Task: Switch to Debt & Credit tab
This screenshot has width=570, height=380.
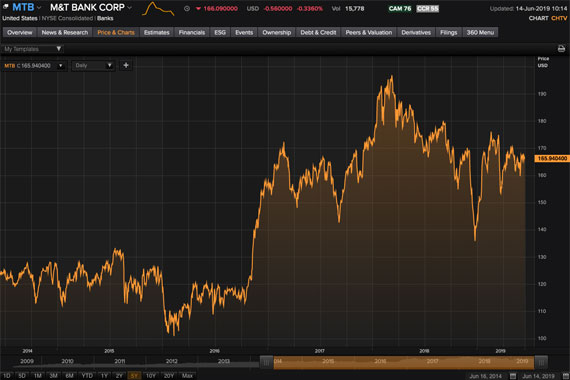Action: click(x=318, y=32)
